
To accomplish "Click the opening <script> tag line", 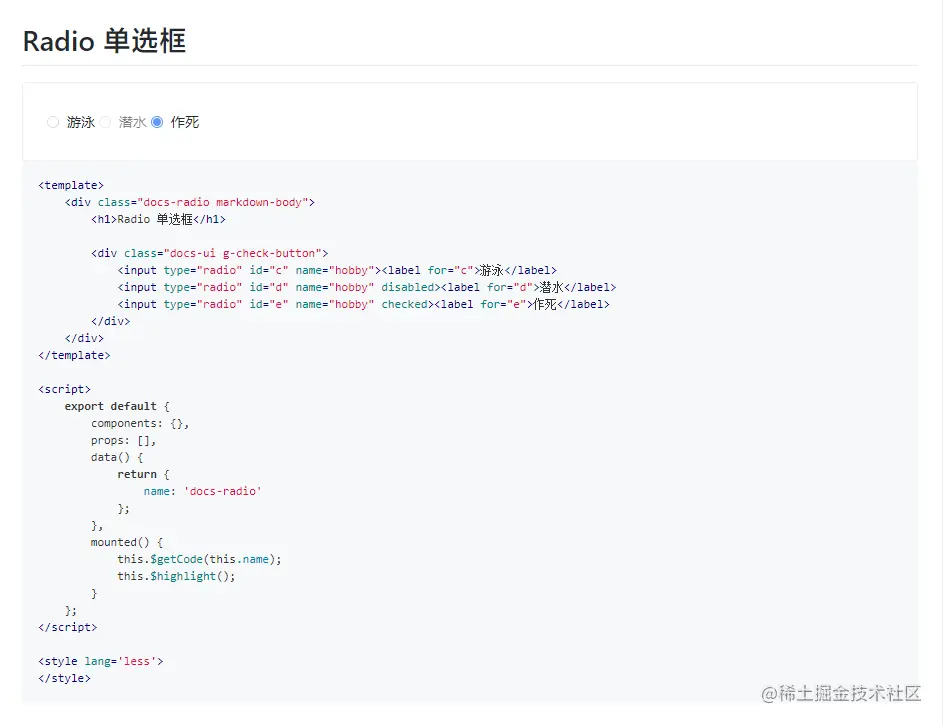I will click(64, 389).
